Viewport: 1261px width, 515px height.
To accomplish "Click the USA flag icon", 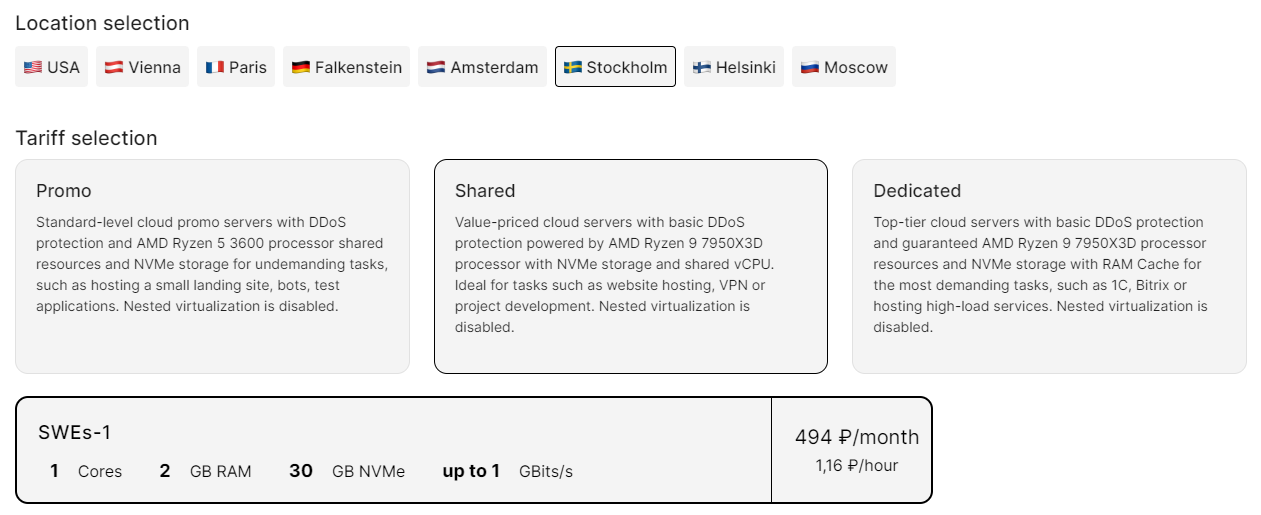I will click(x=33, y=68).
